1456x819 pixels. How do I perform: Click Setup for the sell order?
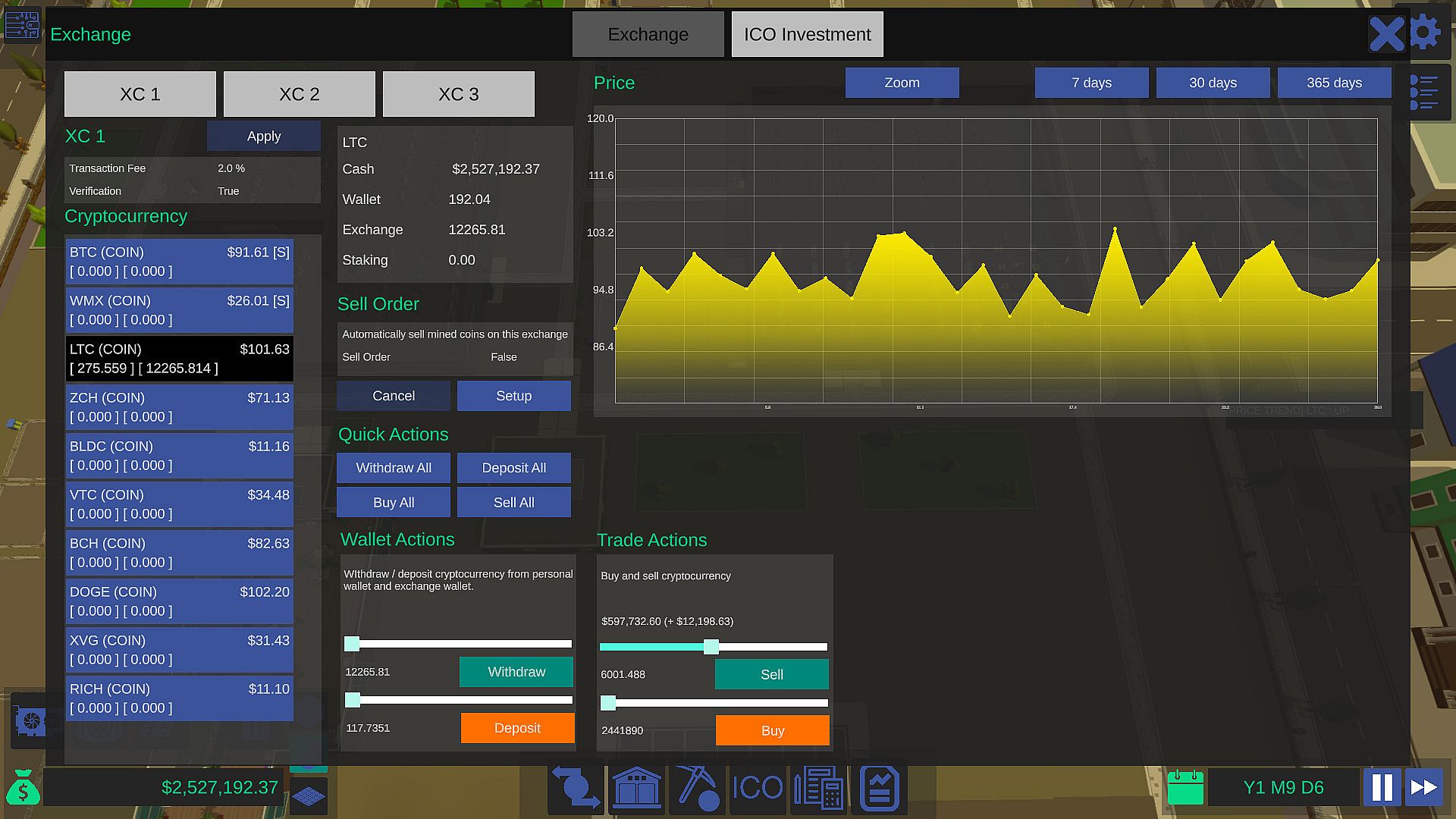[x=513, y=396]
